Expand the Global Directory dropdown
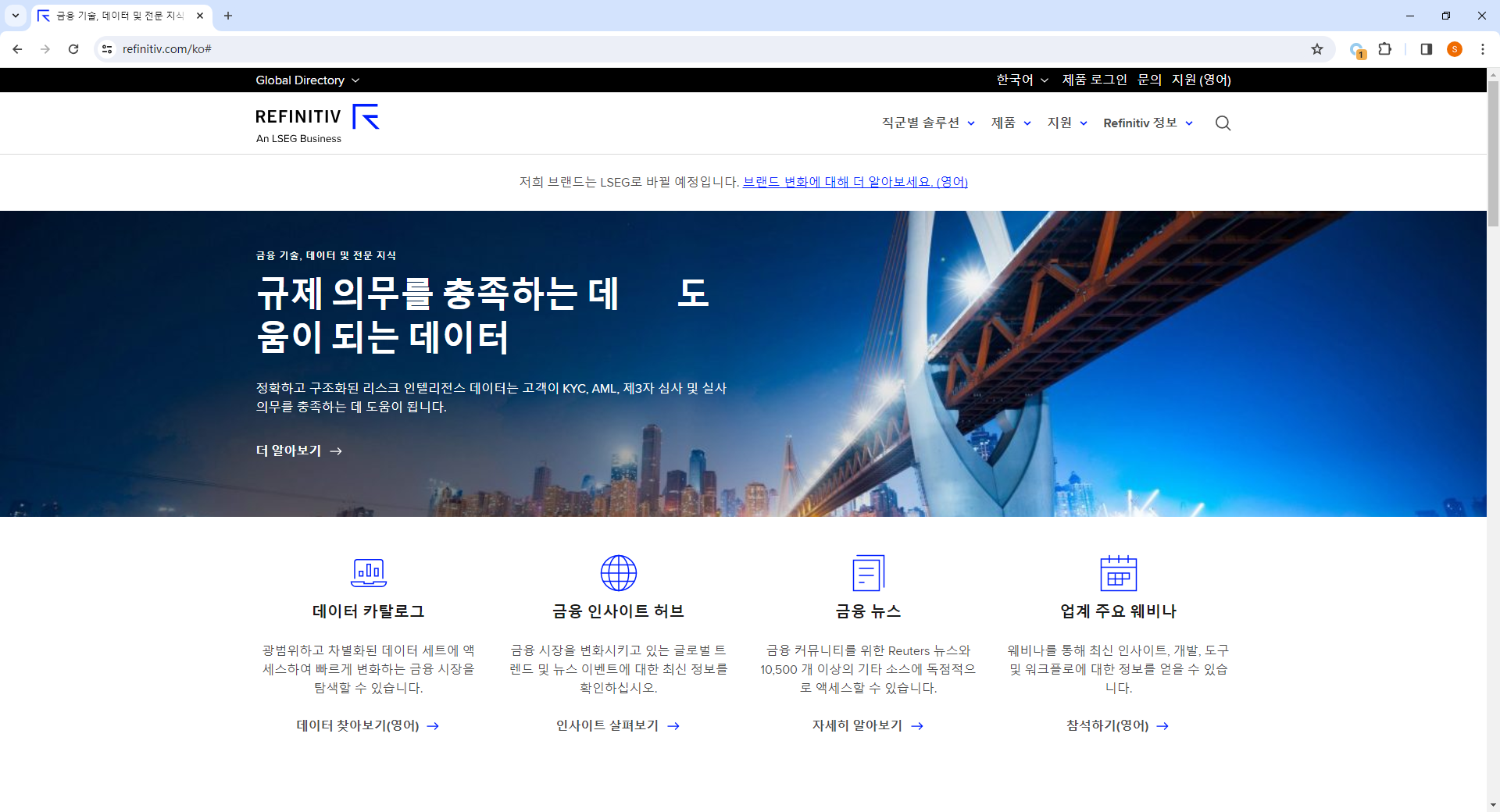 click(x=307, y=80)
